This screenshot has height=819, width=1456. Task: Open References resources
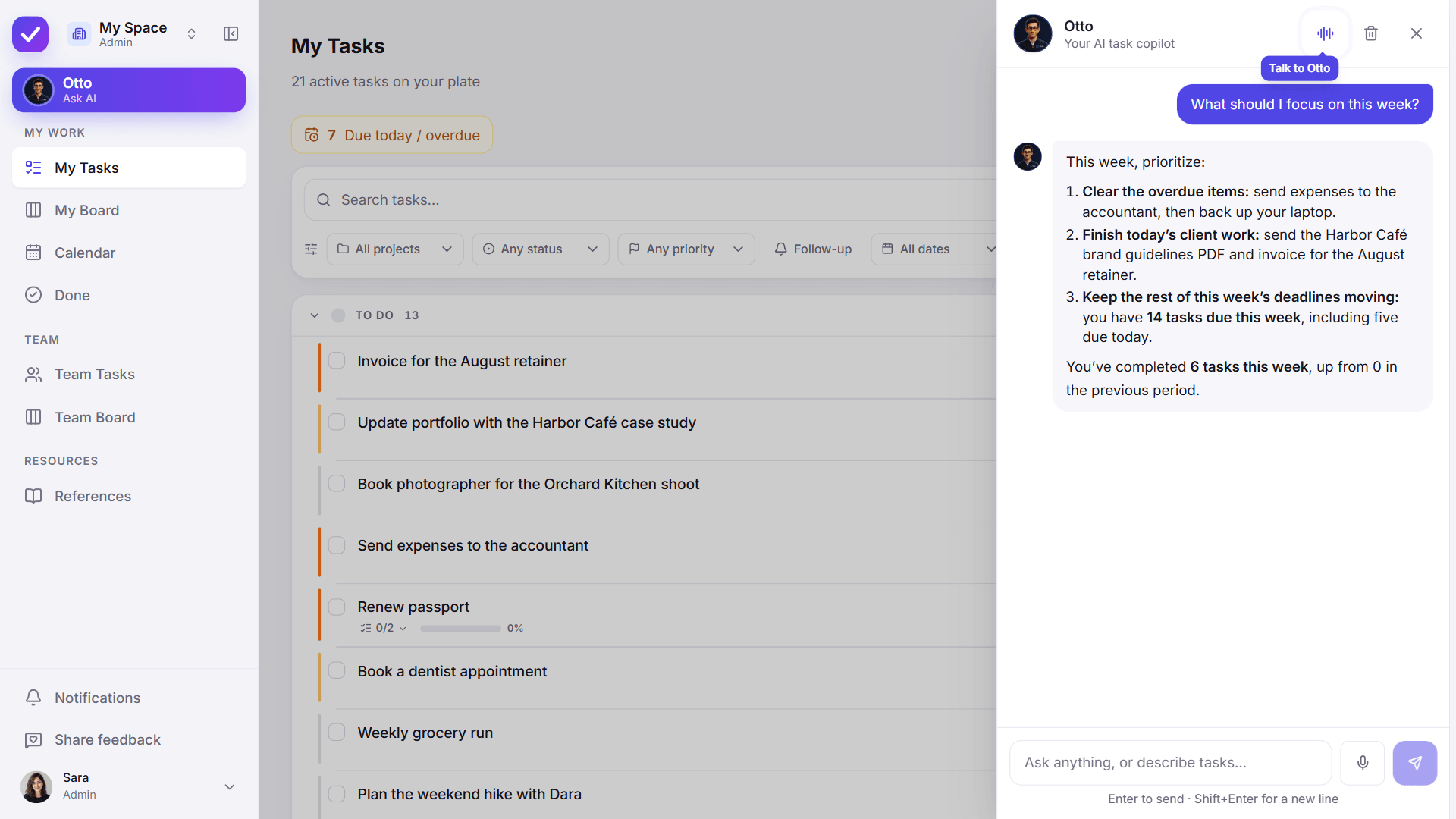(129, 496)
